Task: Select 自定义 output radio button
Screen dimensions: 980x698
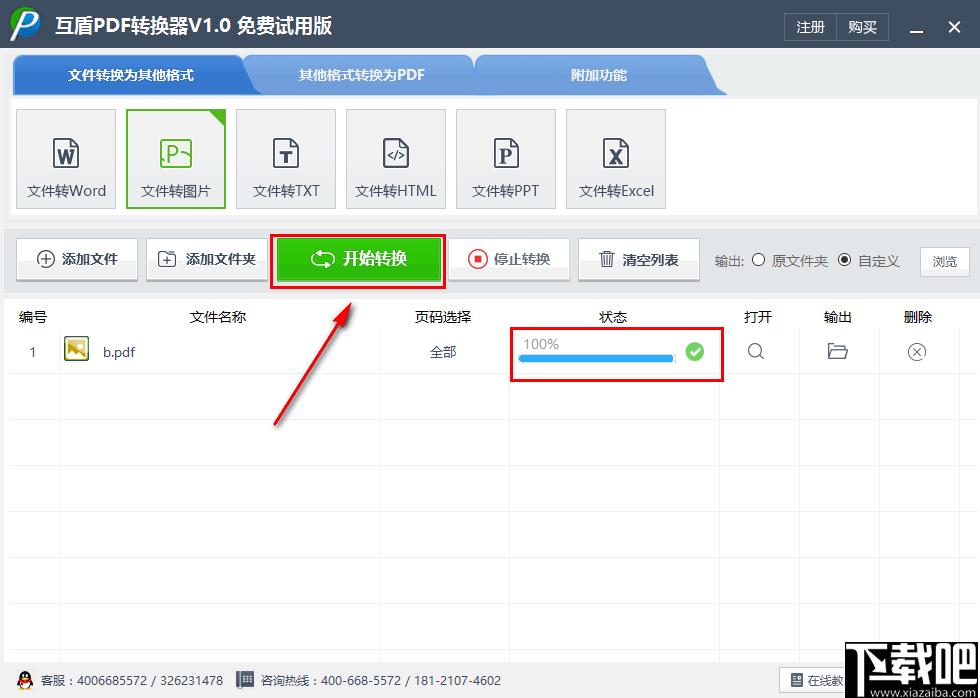Action: click(844, 260)
